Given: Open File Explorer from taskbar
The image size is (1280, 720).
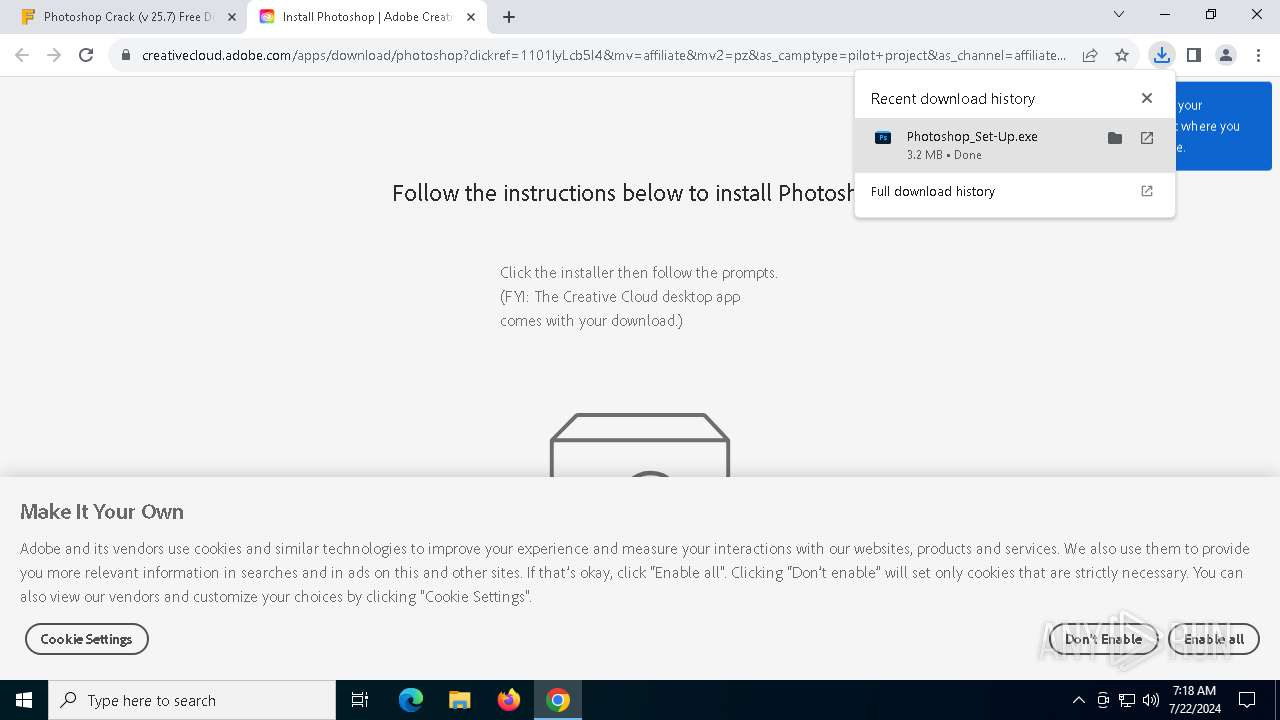Looking at the screenshot, I should coord(460,700).
